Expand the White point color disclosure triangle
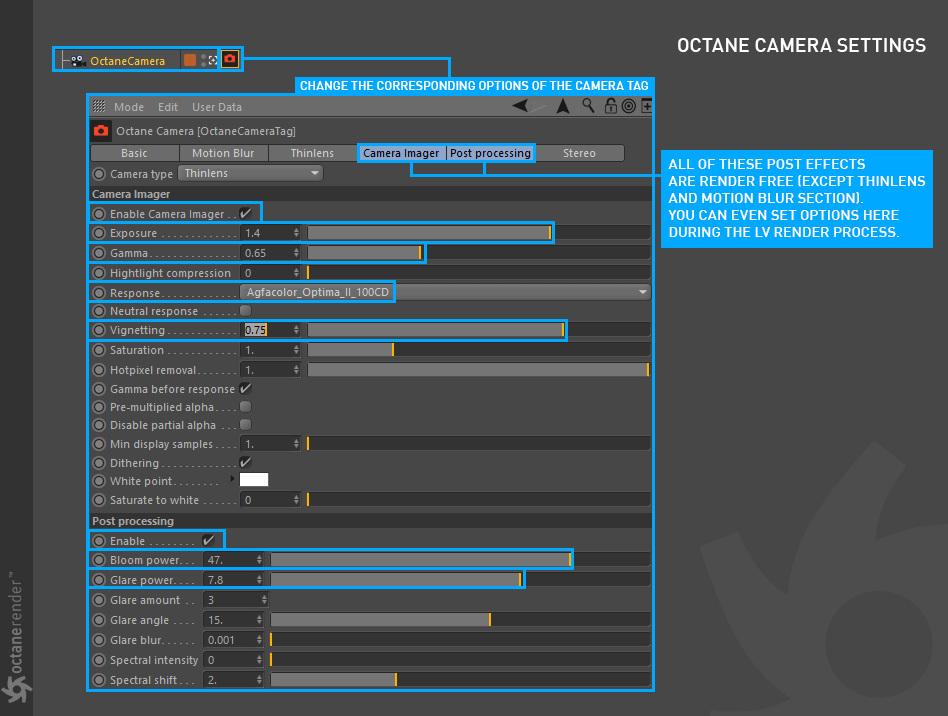 232,479
